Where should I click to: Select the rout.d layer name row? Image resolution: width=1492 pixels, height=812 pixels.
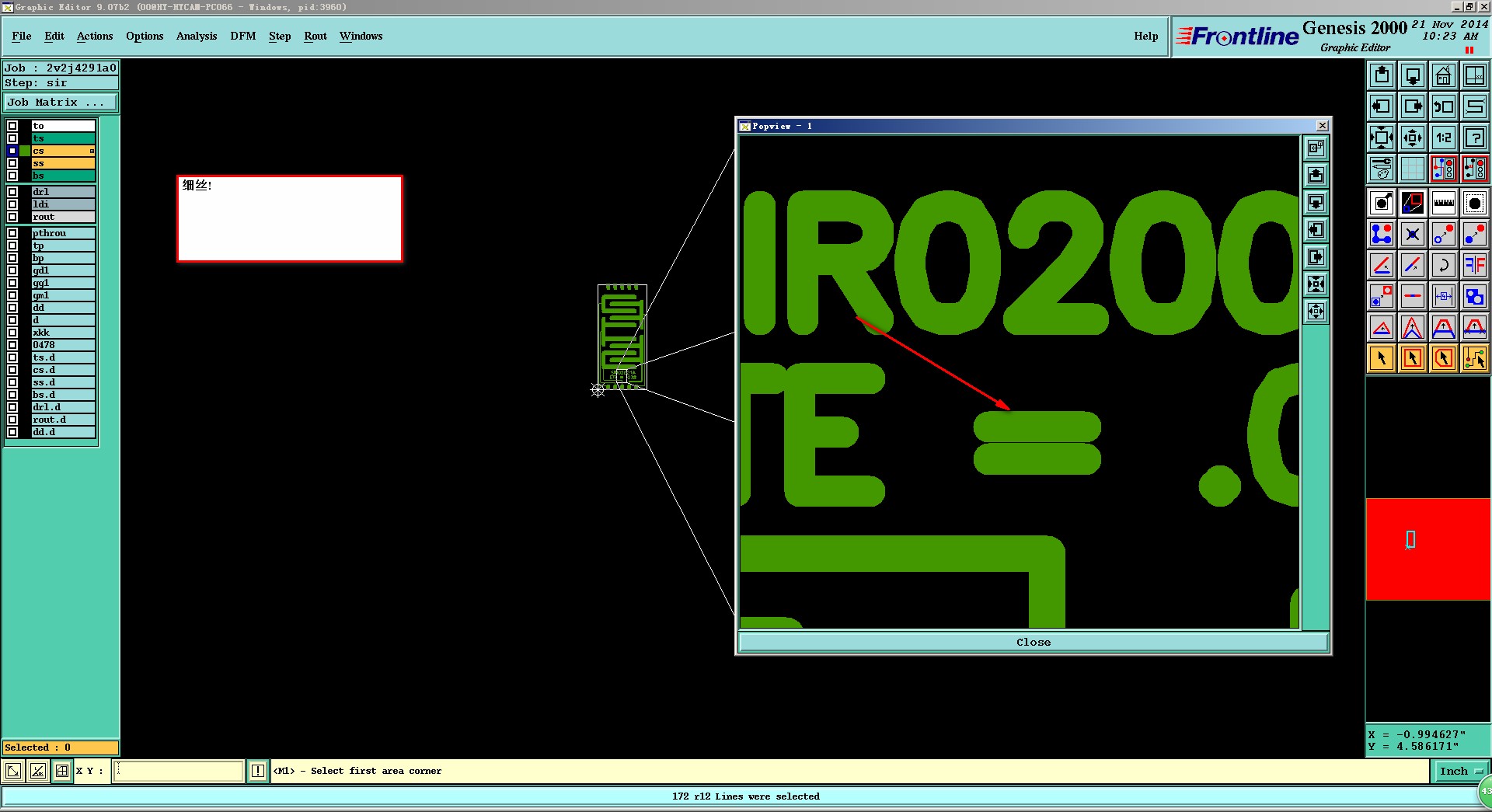point(63,420)
